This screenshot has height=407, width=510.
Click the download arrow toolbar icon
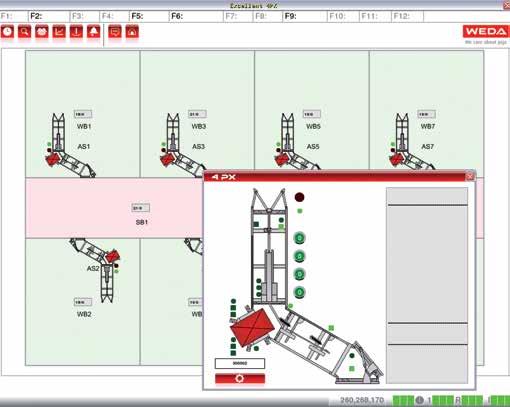click(x=76, y=32)
